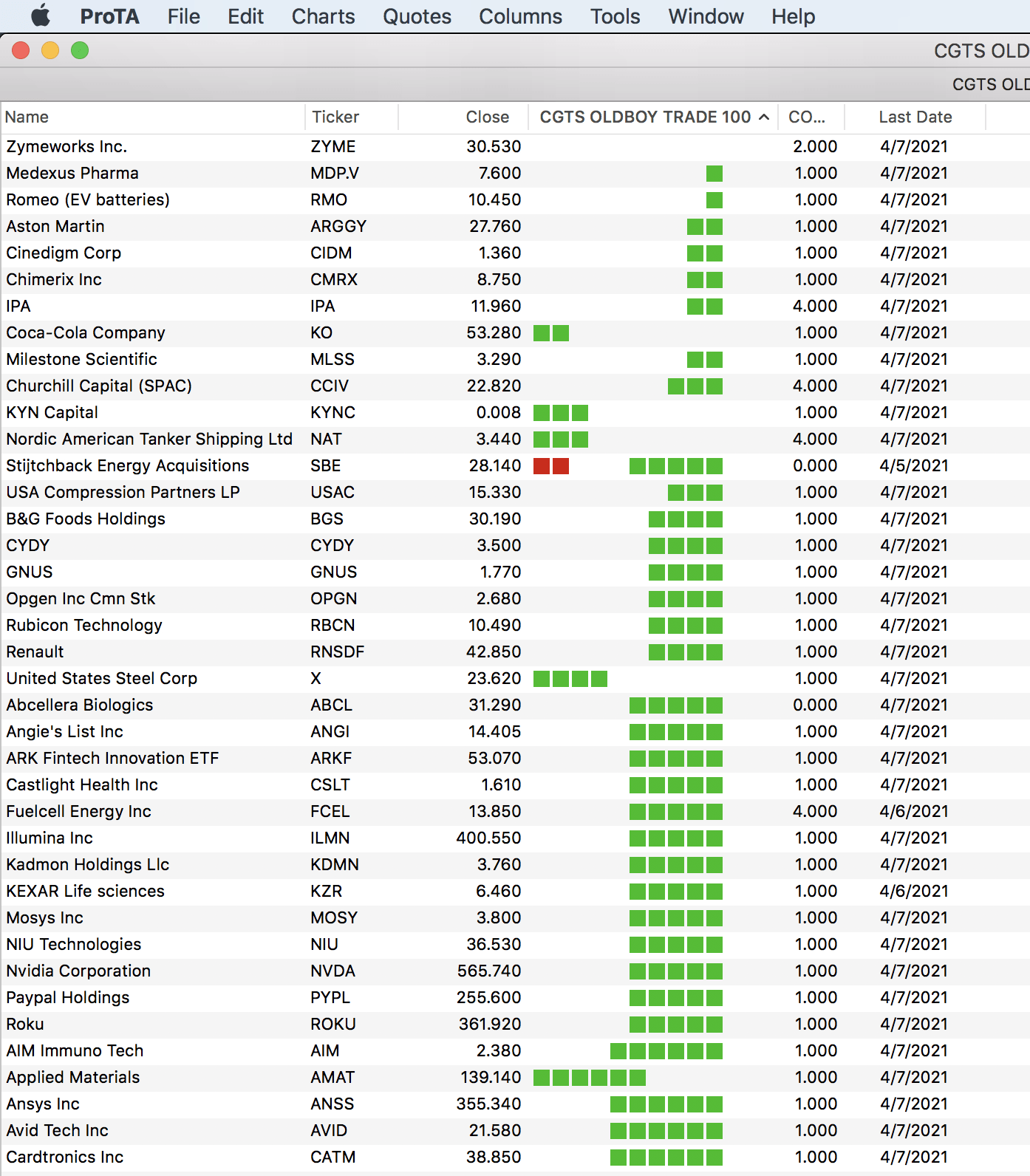This screenshot has height=1176, width=1030.
Task: Select the Opgen Inc Cmn Stk row
Action: coord(515,598)
